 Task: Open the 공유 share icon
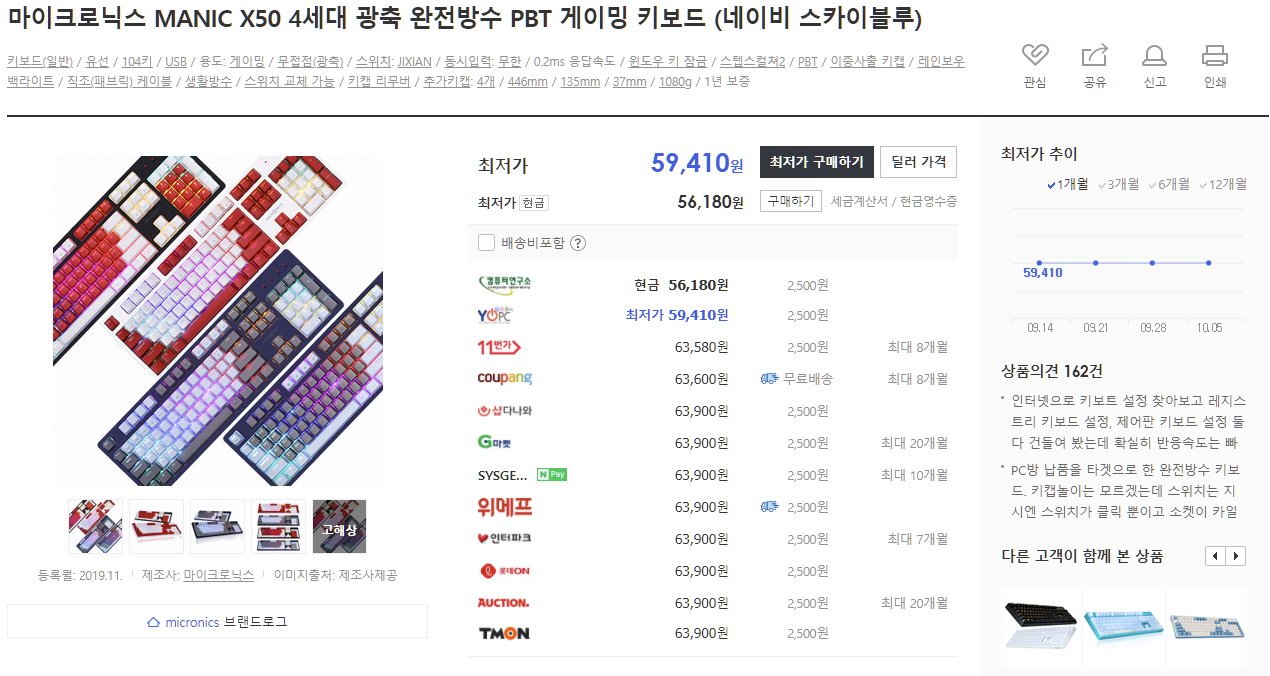(1095, 55)
